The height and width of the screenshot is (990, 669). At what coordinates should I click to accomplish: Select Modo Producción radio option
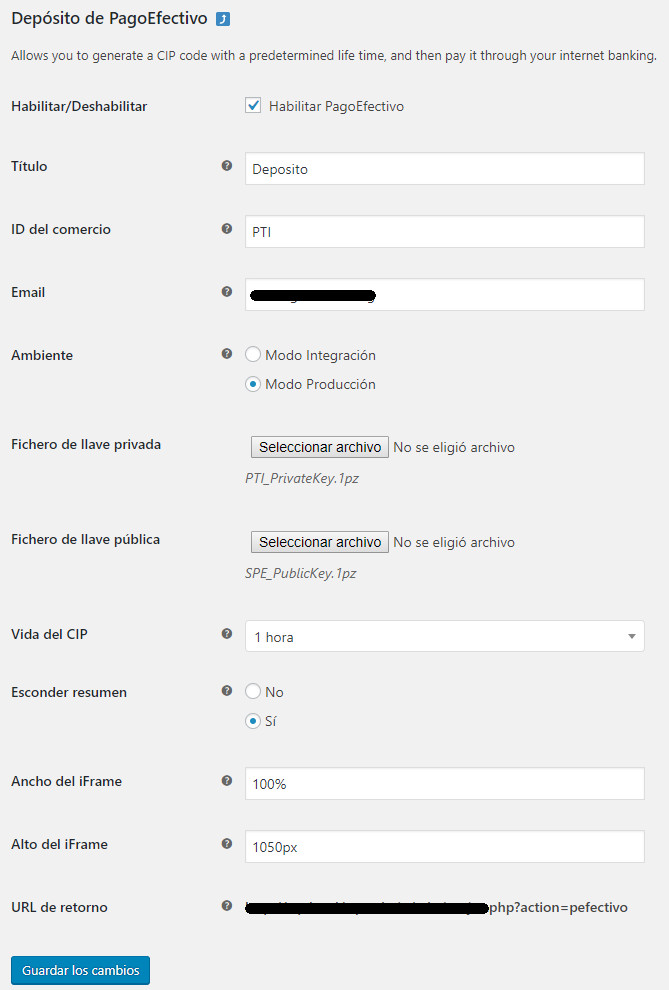(253, 384)
